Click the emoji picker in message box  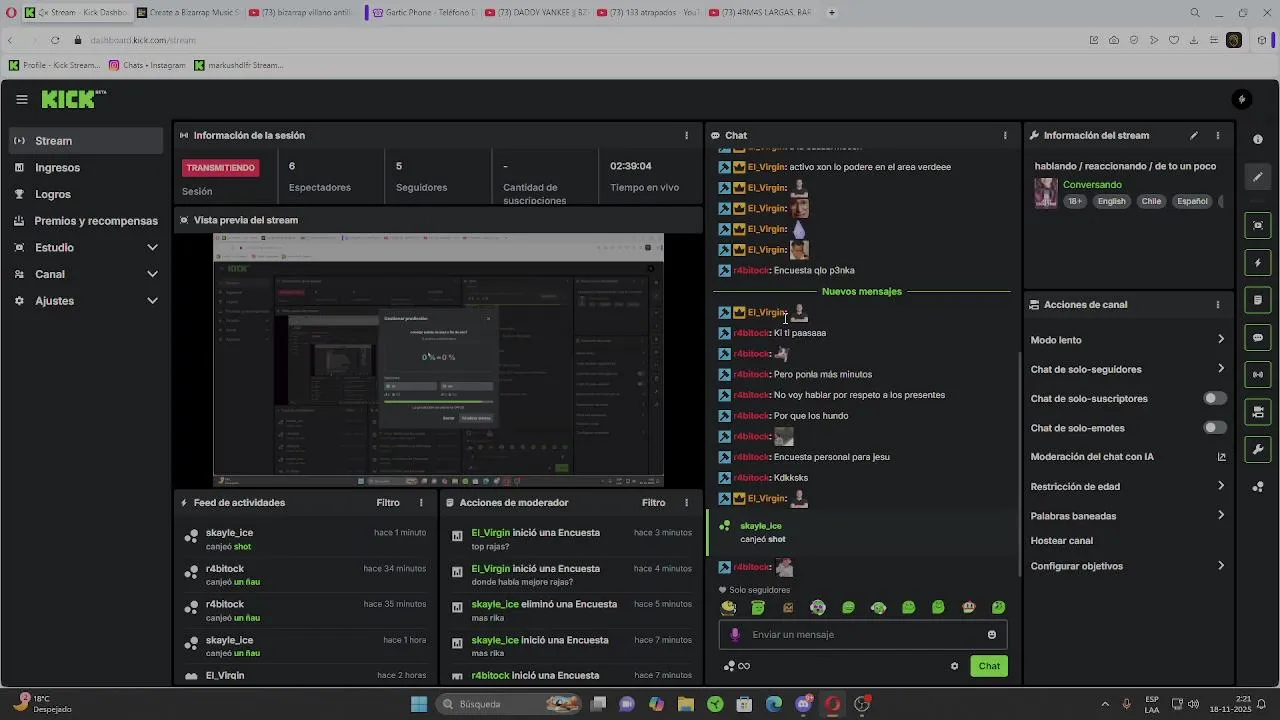pos(992,635)
